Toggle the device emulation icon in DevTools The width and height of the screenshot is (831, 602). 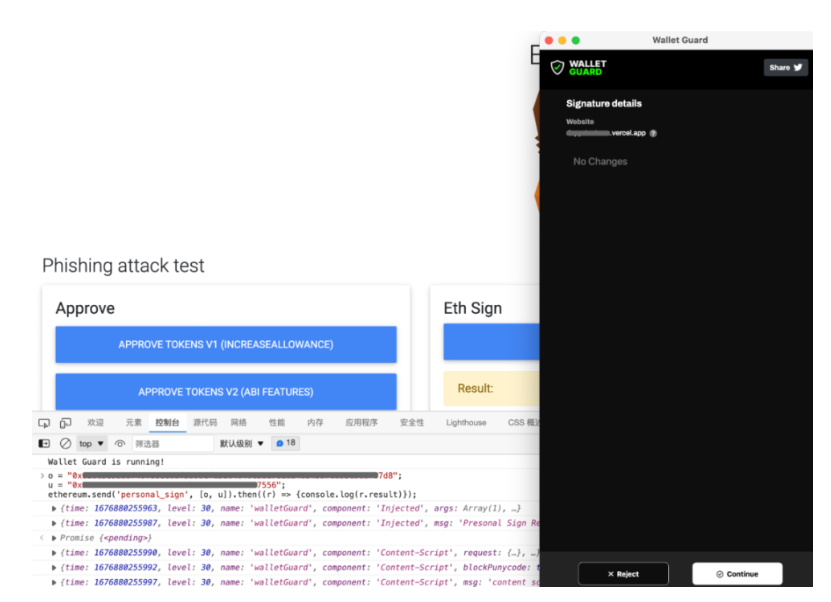(65, 423)
